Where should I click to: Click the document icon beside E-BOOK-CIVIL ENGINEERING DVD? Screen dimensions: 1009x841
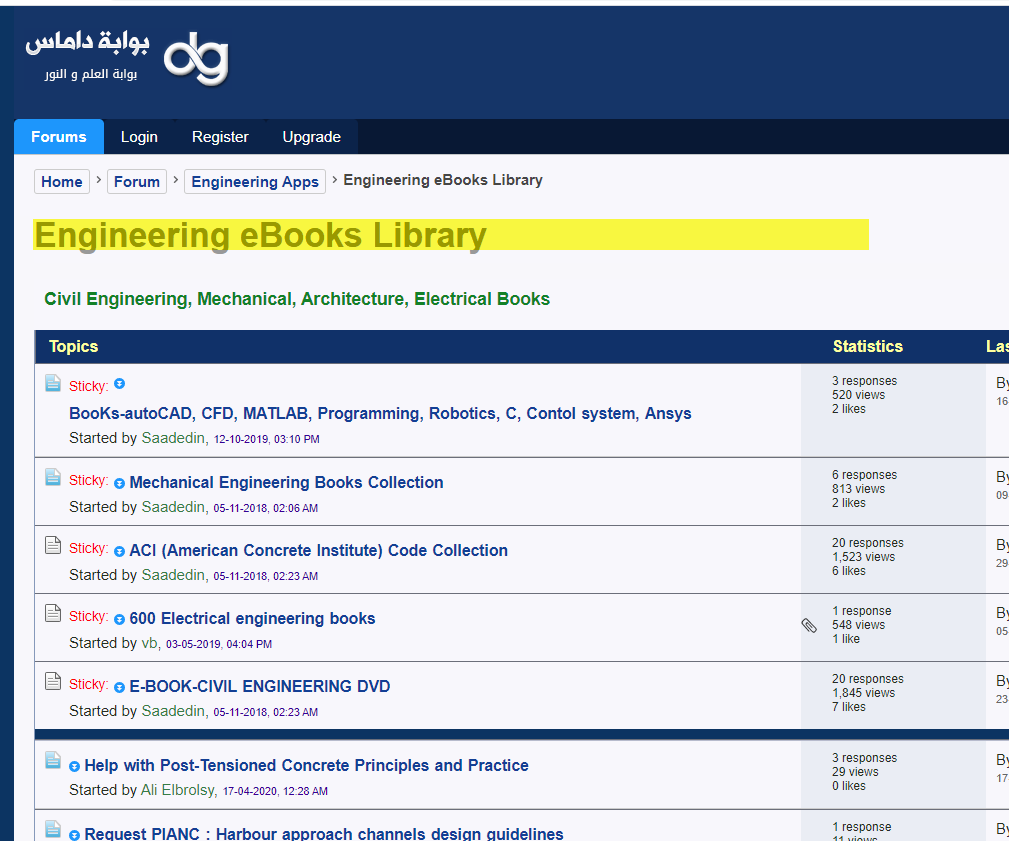coord(53,681)
